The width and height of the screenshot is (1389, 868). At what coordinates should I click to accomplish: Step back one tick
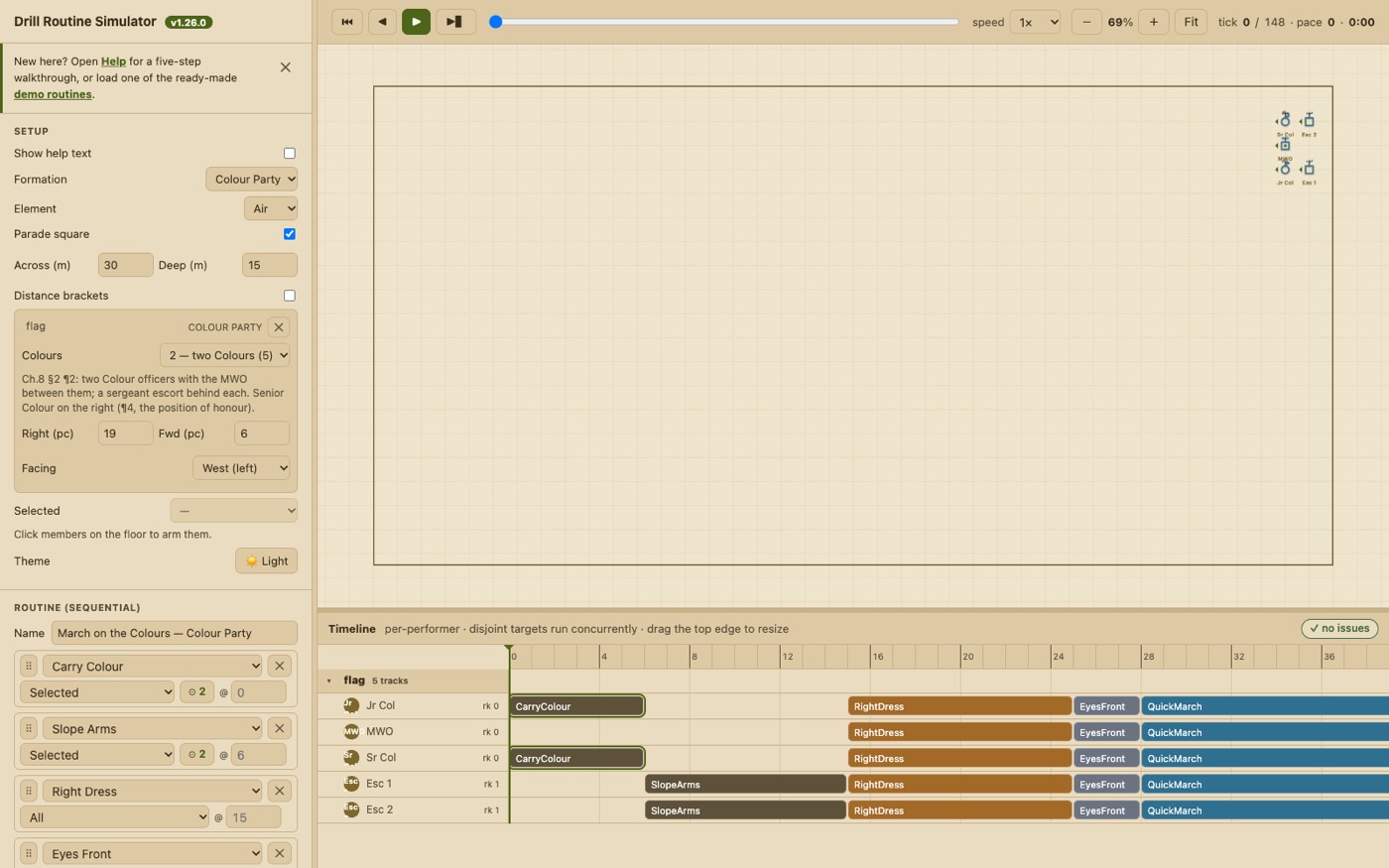pyautogui.click(x=382, y=21)
